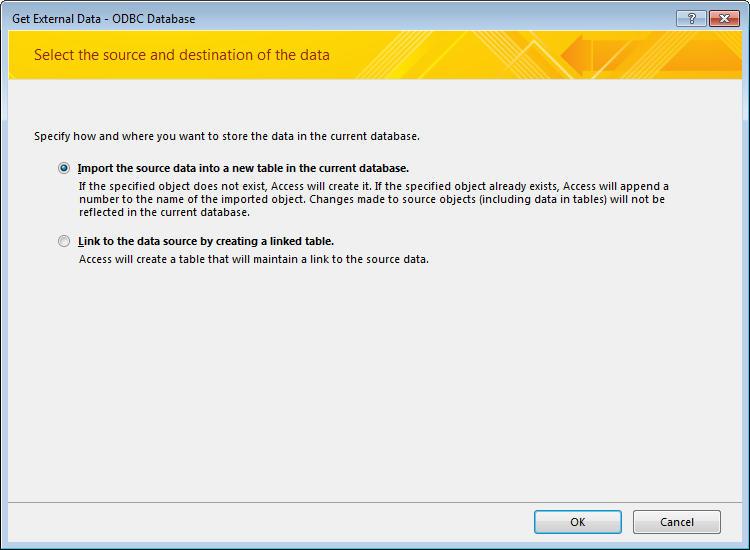The image size is (750, 550).
Task: Click the import option's description paragraph
Action: tap(374, 199)
